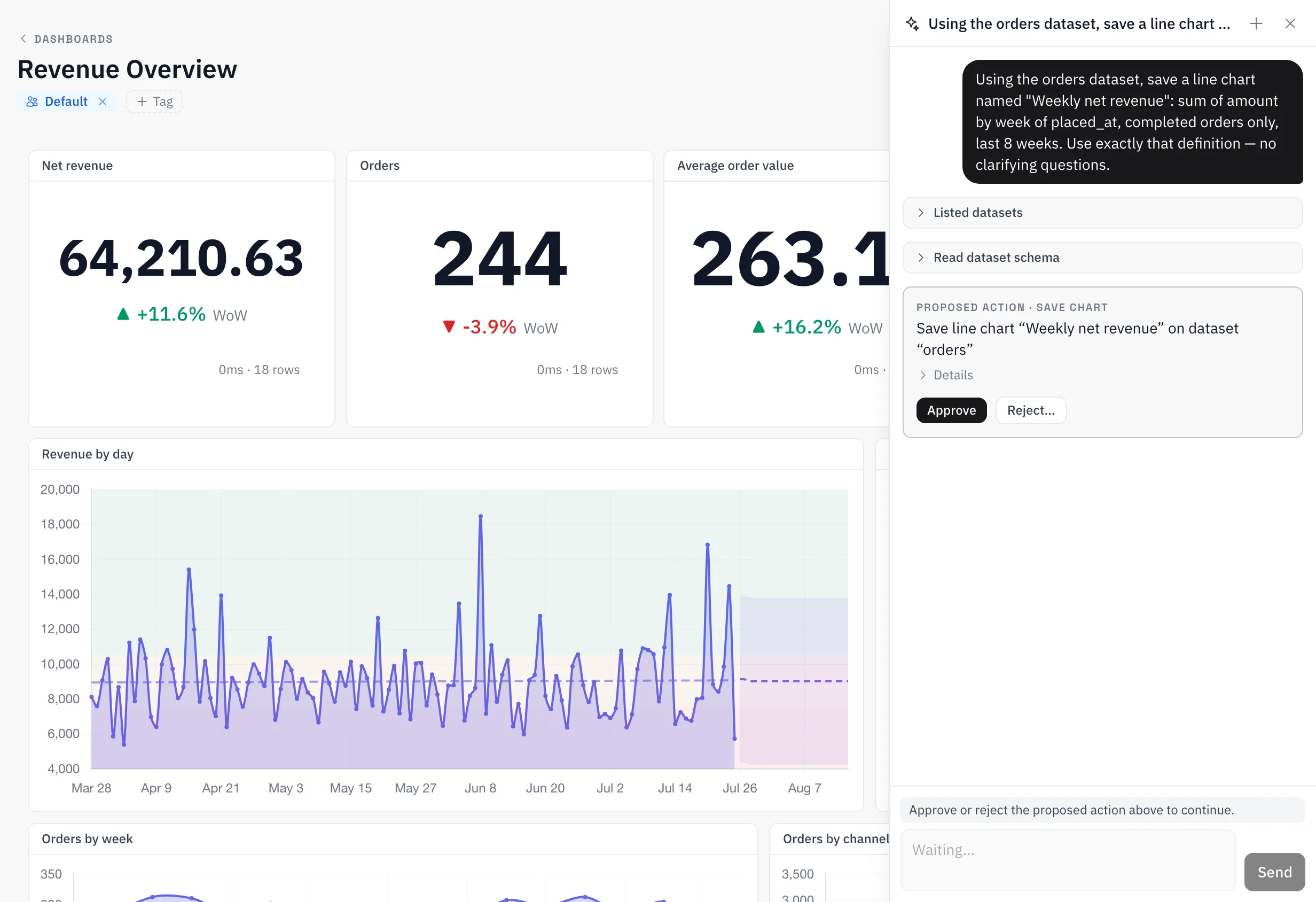Click the Orders '0ms · 18 rows' status

coord(577,369)
